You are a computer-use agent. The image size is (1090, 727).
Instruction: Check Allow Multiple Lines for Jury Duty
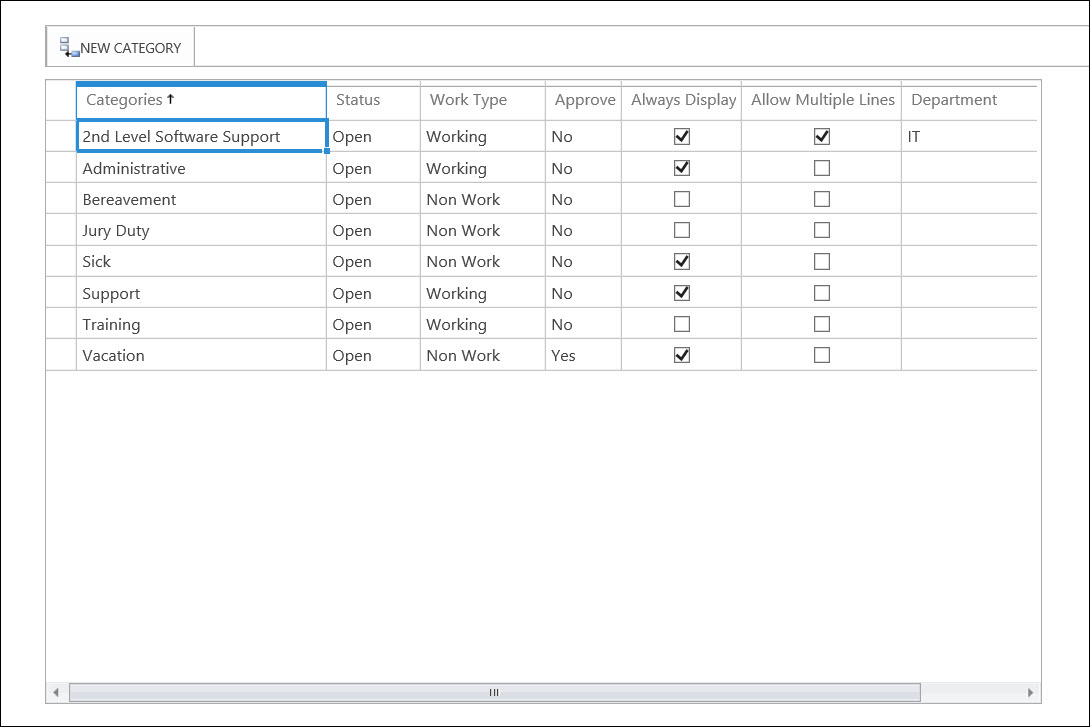point(822,230)
